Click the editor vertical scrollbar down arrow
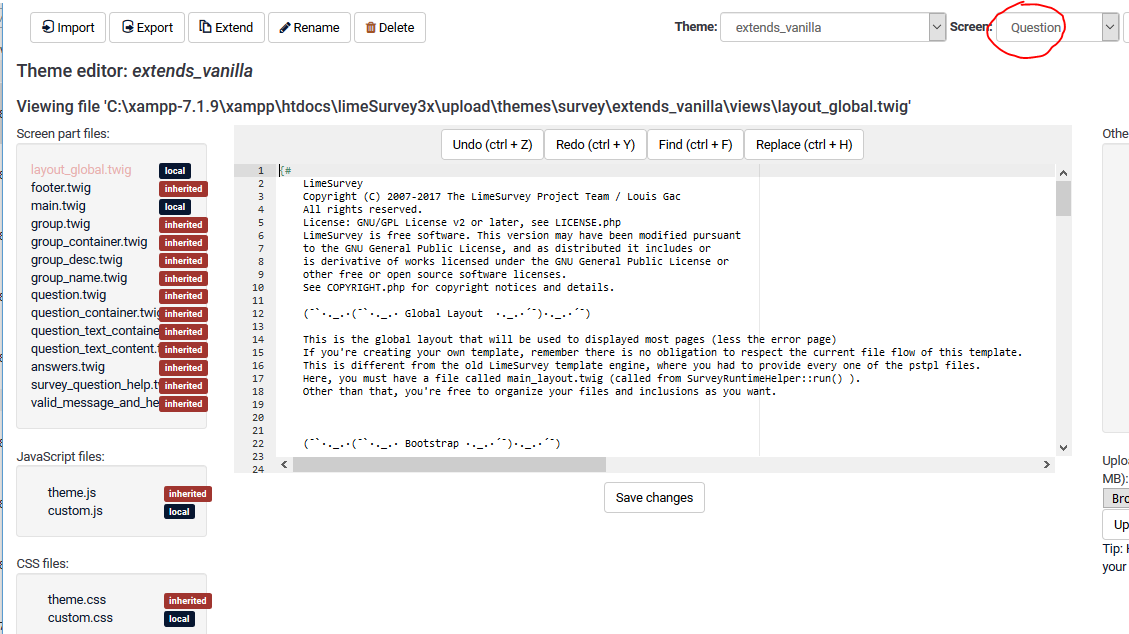This screenshot has height=634, width=1129. [x=1063, y=448]
